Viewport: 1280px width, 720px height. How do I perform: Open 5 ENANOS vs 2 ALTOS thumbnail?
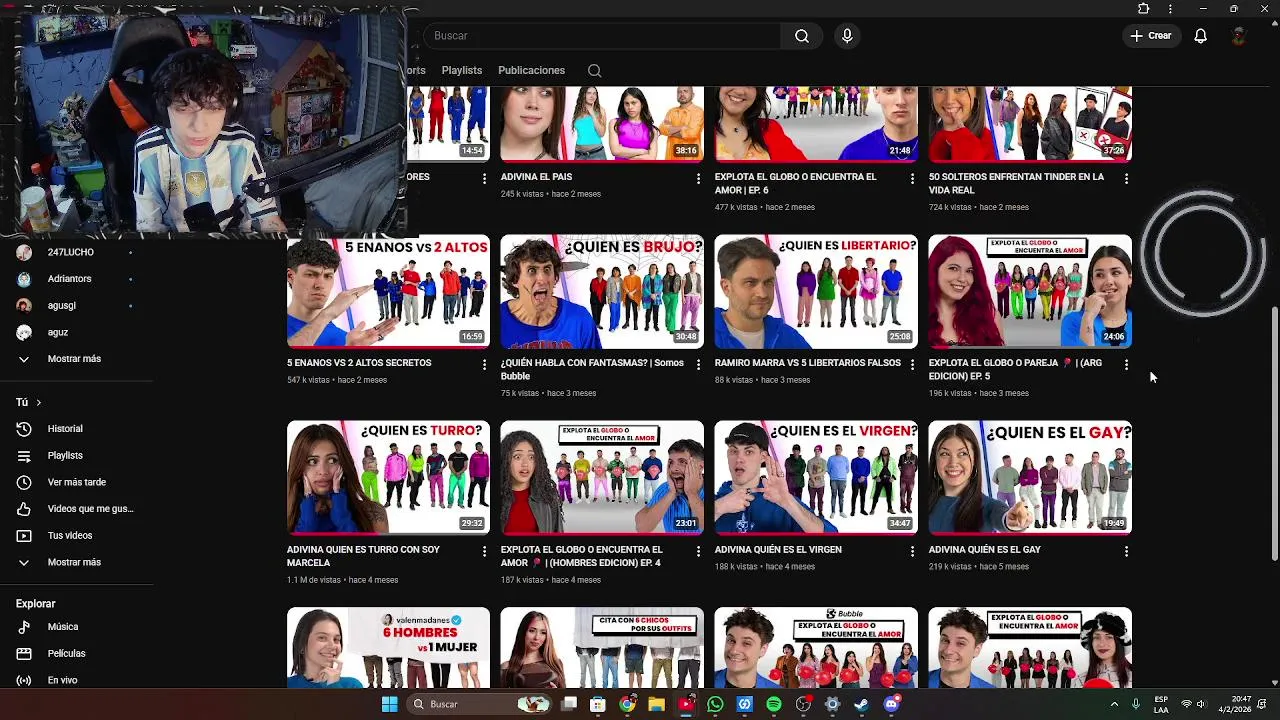click(x=388, y=291)
